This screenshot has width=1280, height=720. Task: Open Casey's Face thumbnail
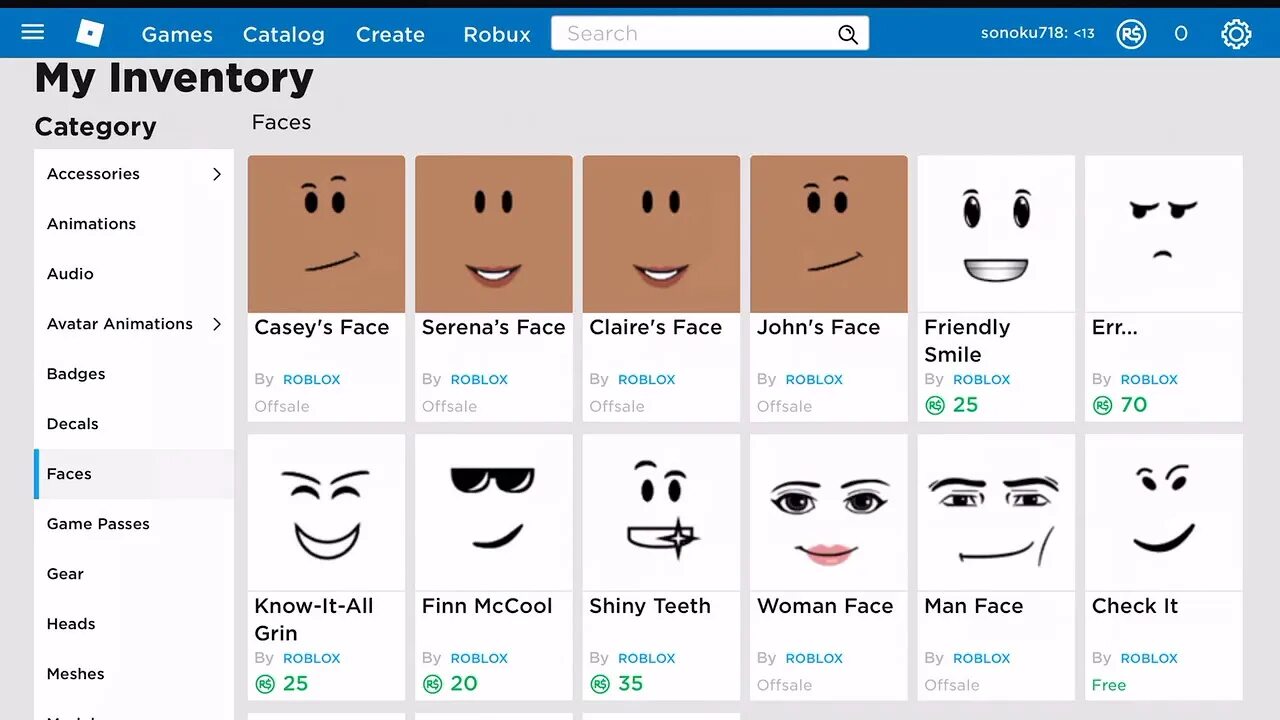click(326, 234)
